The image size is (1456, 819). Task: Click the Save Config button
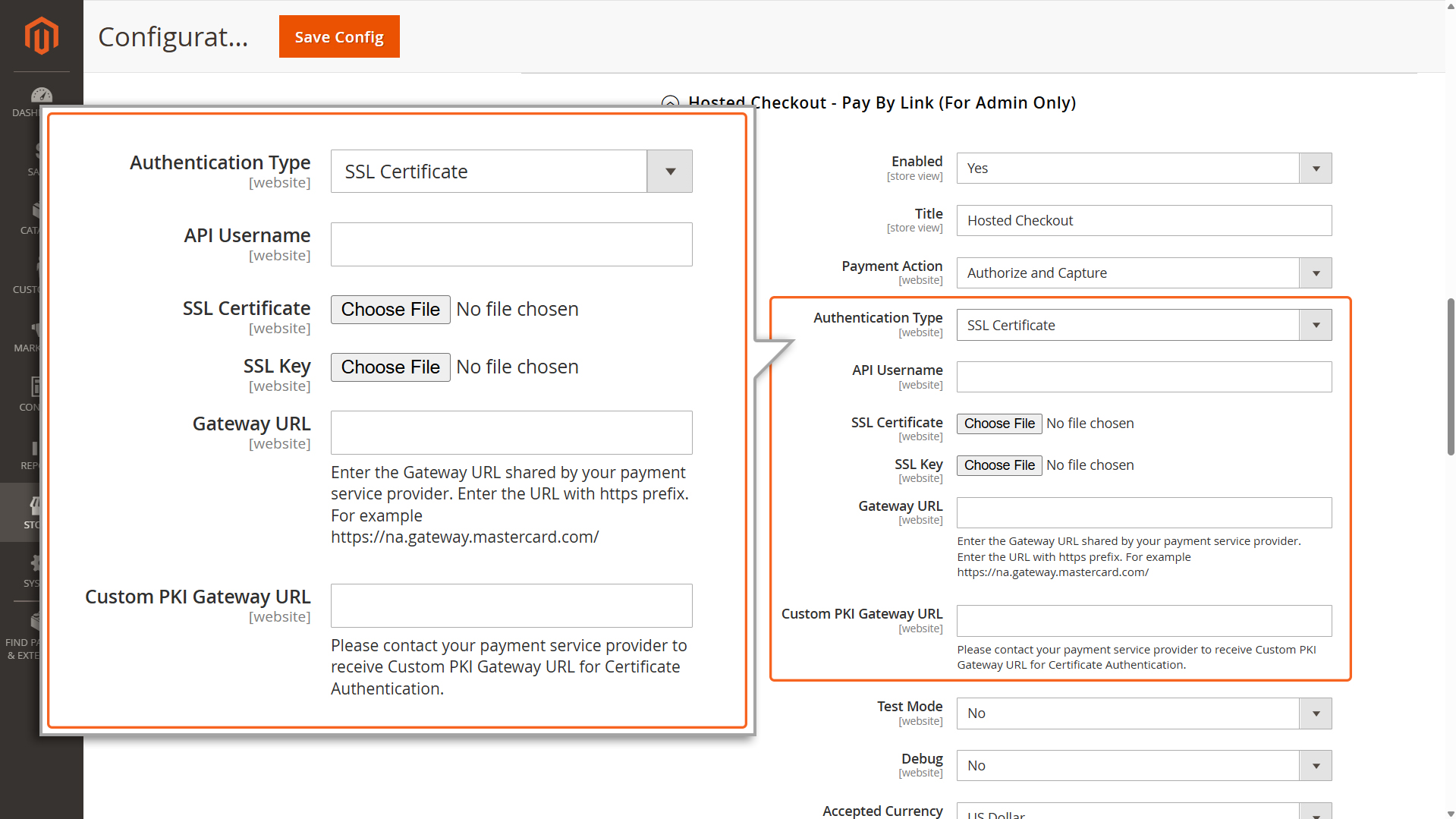click(339, 36)
